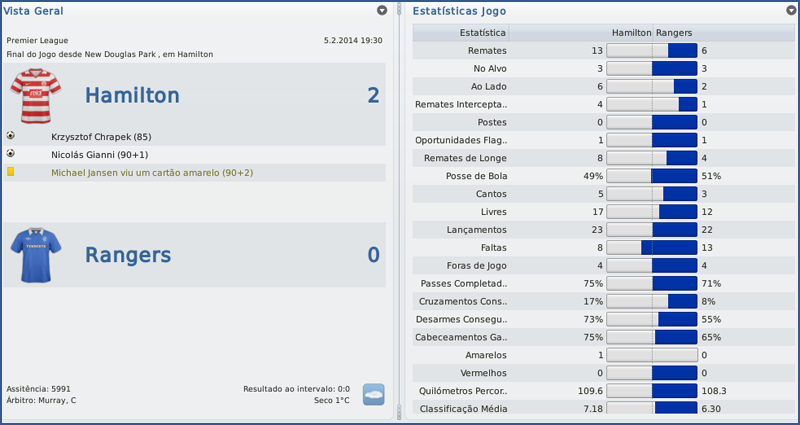Click the Michael Jansen yellow card event
This screenshot has height=425, width=800.
[x=152, y=173]
